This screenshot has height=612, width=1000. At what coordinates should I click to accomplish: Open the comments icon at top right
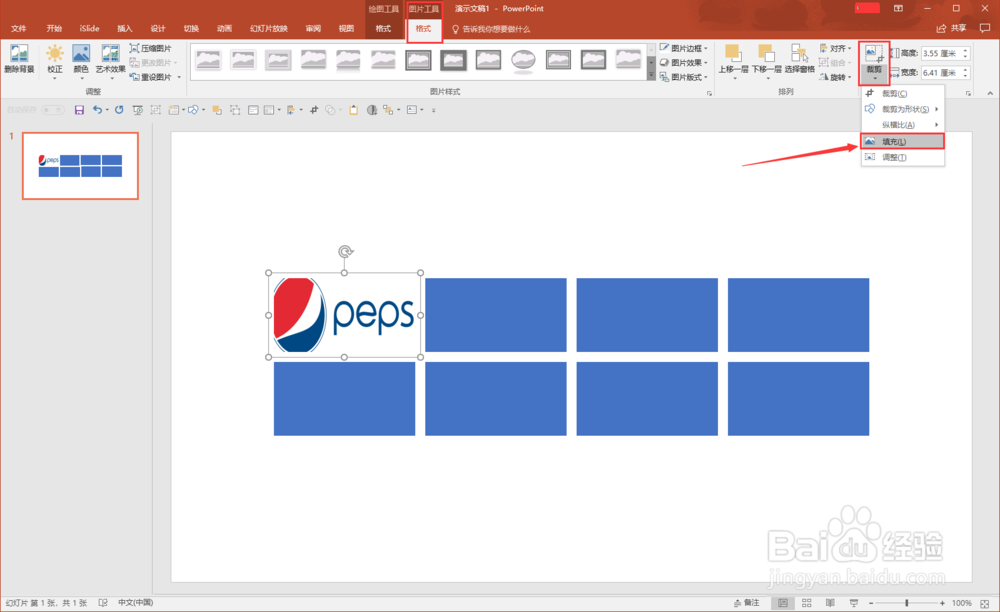point(985,28)
